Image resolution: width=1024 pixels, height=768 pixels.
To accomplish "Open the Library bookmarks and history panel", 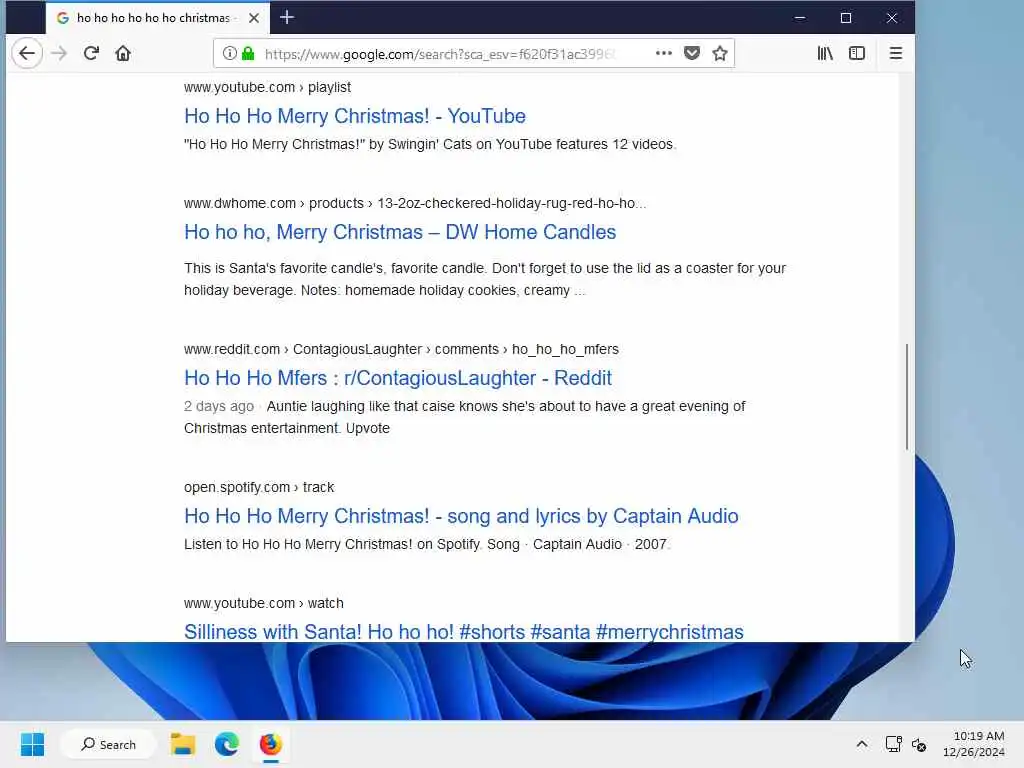I will tap(825, 54).
